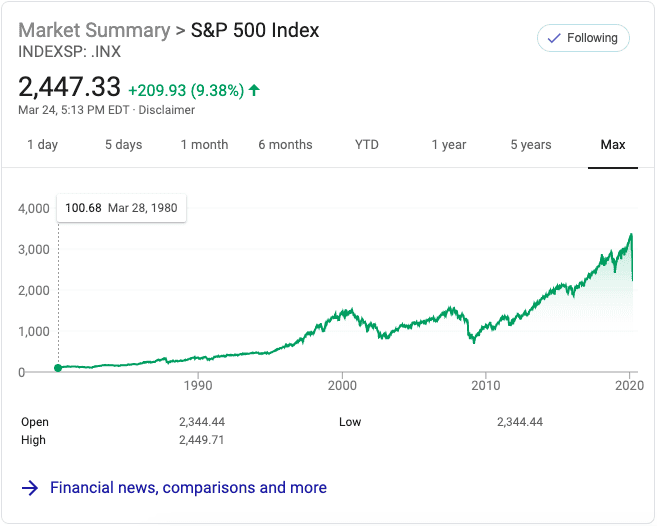
Task: Show the 6 months chart
Action: 285,145
